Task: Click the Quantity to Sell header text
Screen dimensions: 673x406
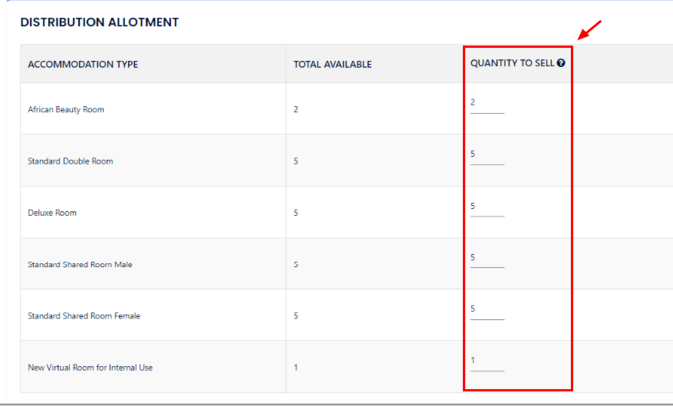Action: click(512, 64)
